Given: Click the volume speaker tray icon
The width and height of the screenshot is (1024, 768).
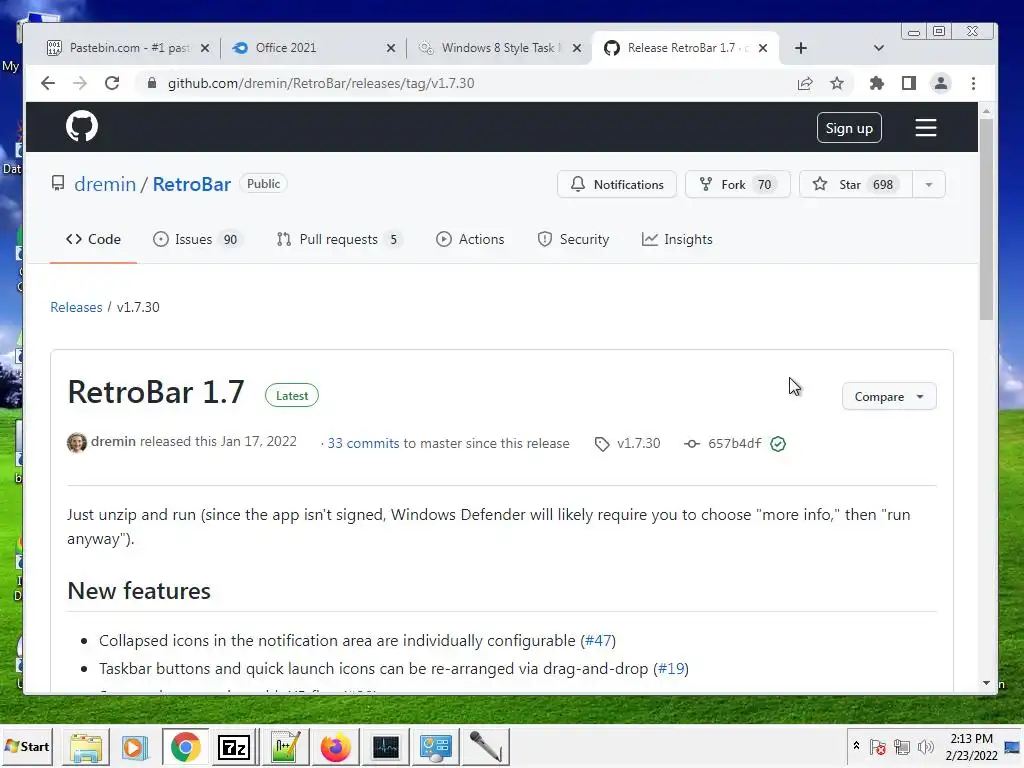Looking at the screenshot, I should point(925,747).
